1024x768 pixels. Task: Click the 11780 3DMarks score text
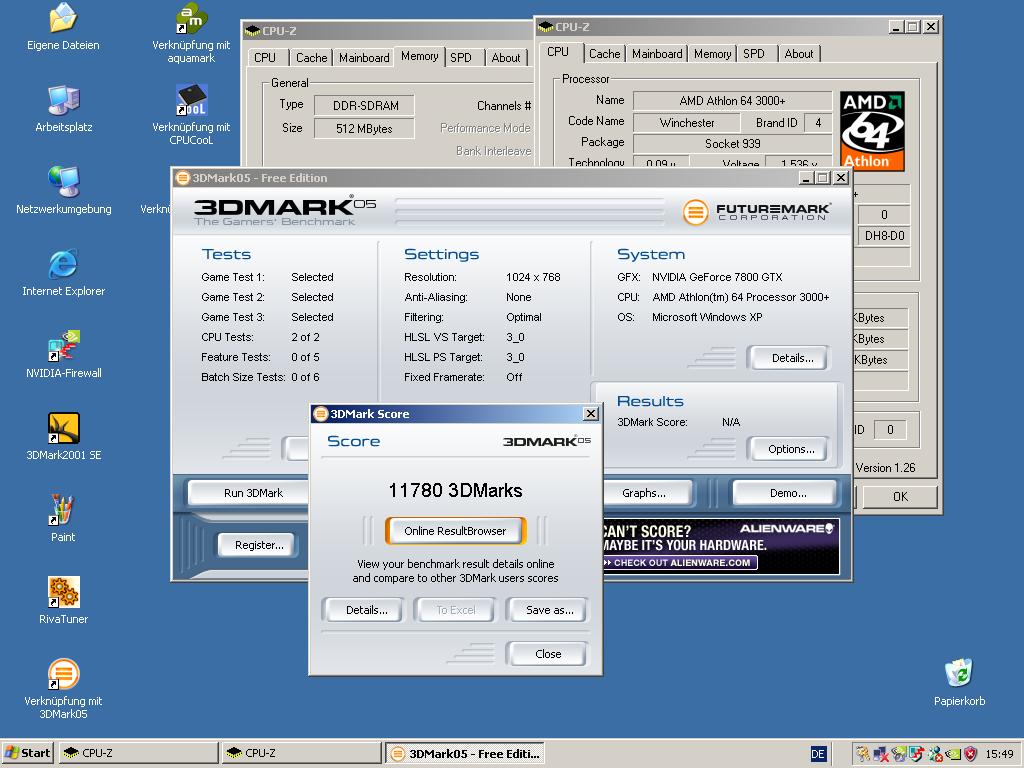[455, 490]
